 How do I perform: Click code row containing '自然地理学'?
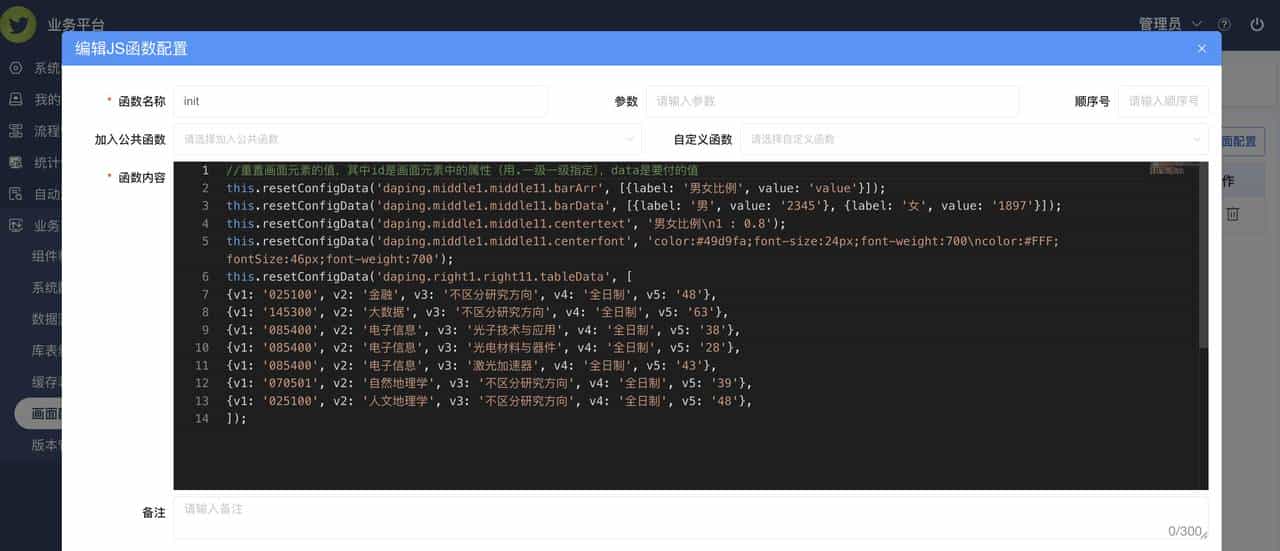tap(489, 383)
